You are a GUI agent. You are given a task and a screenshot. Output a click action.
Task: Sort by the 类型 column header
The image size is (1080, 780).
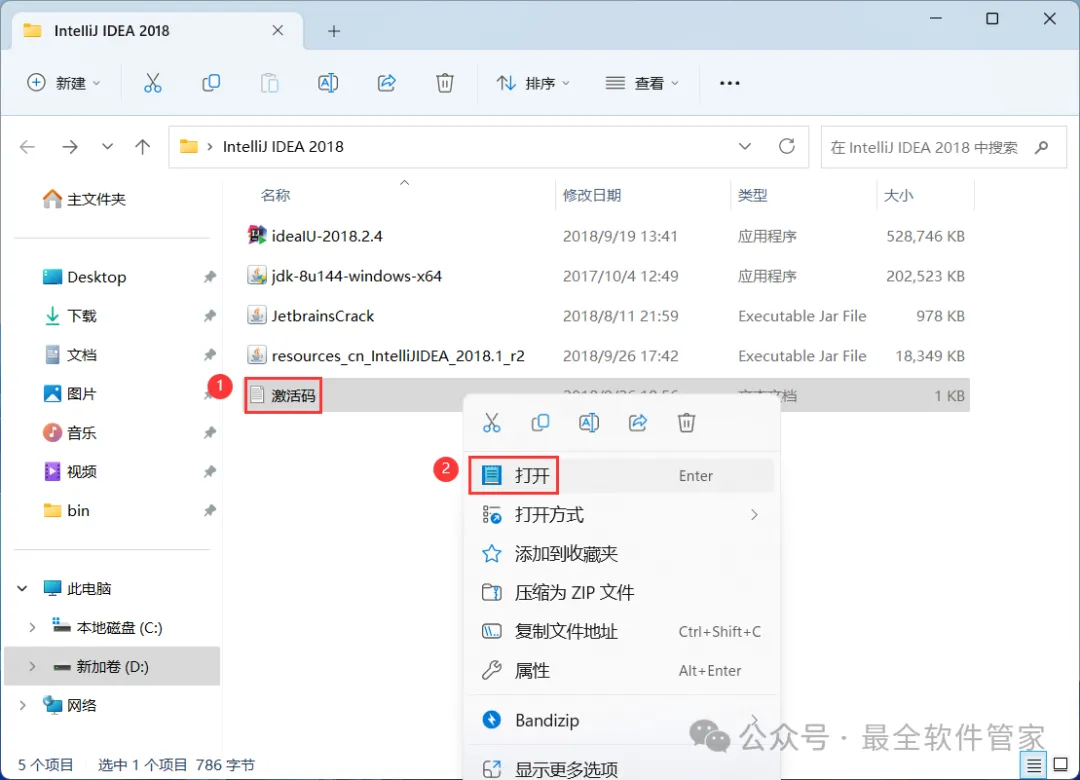click(752, 196)
